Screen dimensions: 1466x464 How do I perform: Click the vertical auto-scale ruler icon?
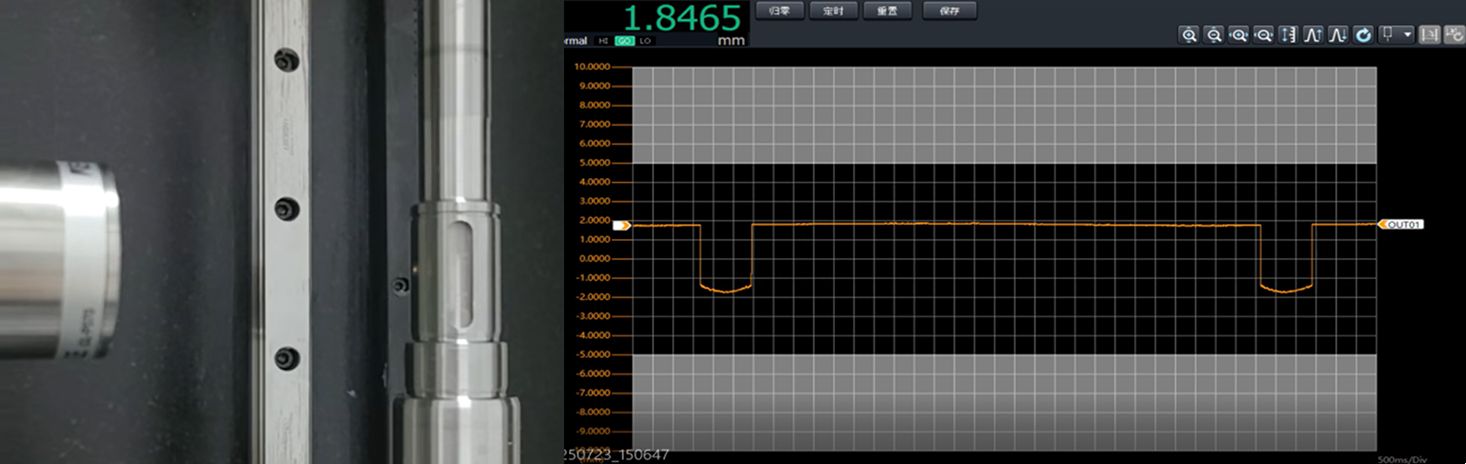coord(1288,35)
